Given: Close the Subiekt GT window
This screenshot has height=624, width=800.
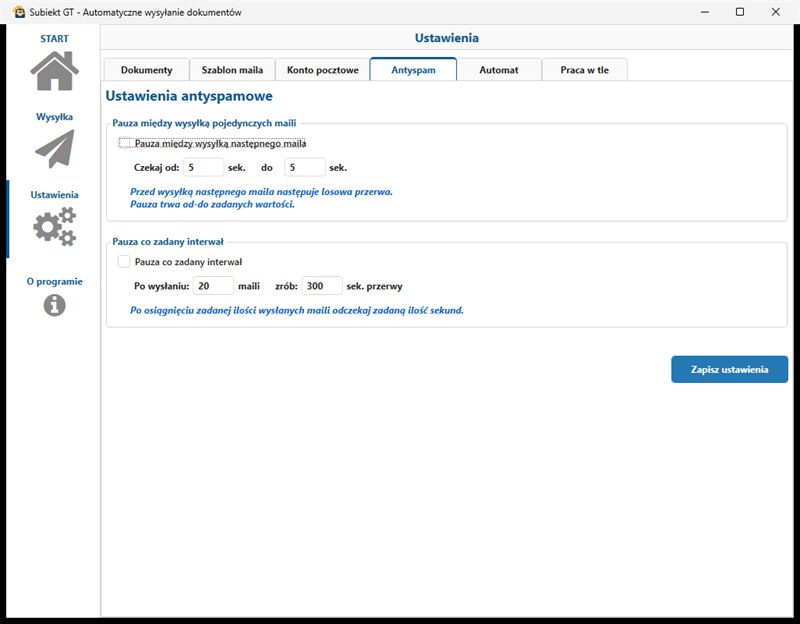Looking at the screenshot, I should [776, 12].
